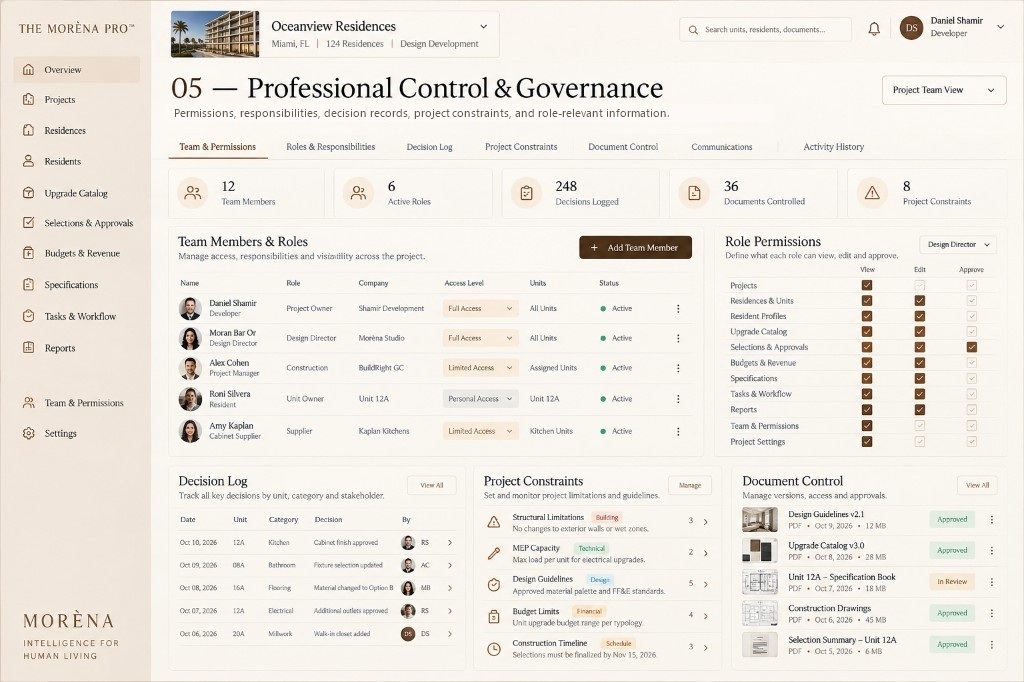Image resolution: width=1024 pixels, height=682 pixels.
Task: Open the Specifications sidebar icon
Action: [x=28, y=284]
